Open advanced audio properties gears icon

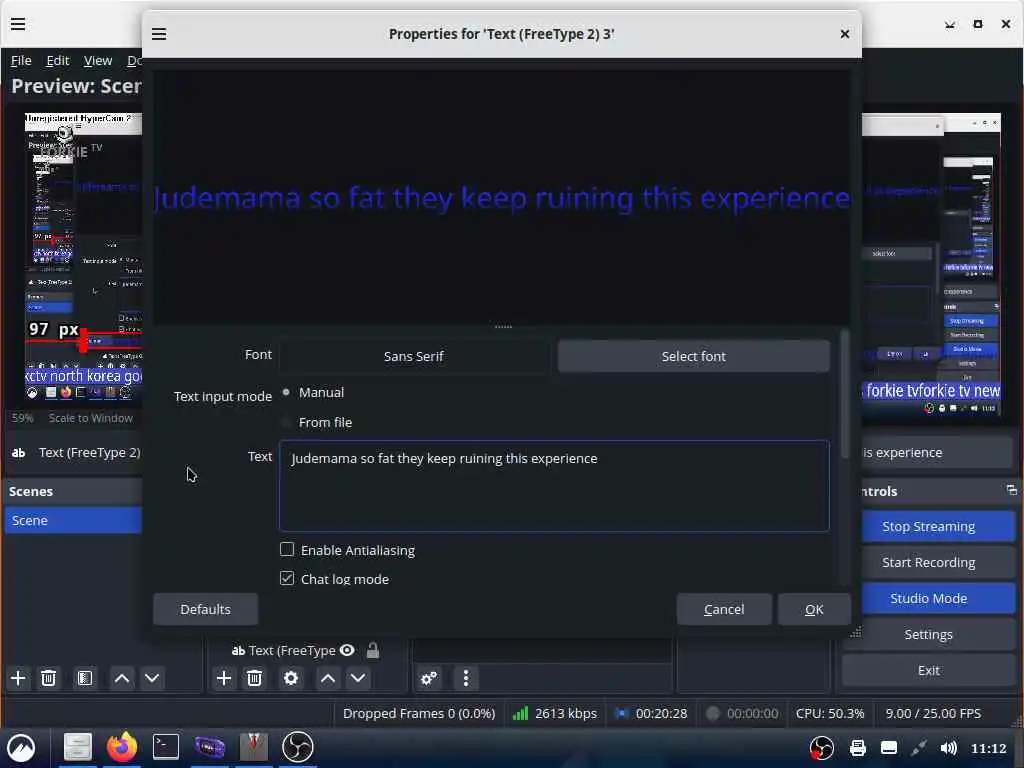(429, 678)
